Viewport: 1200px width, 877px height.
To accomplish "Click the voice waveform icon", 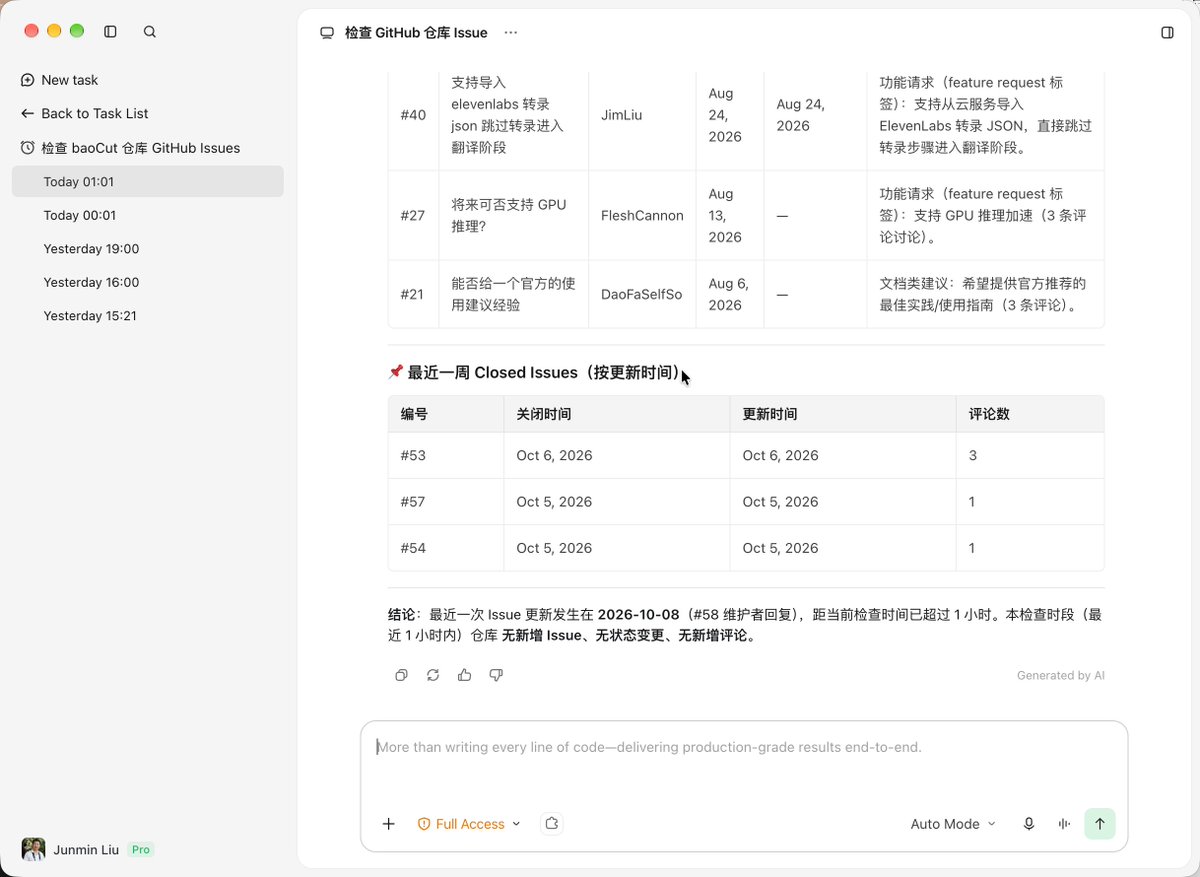I will pos(1064,824).
